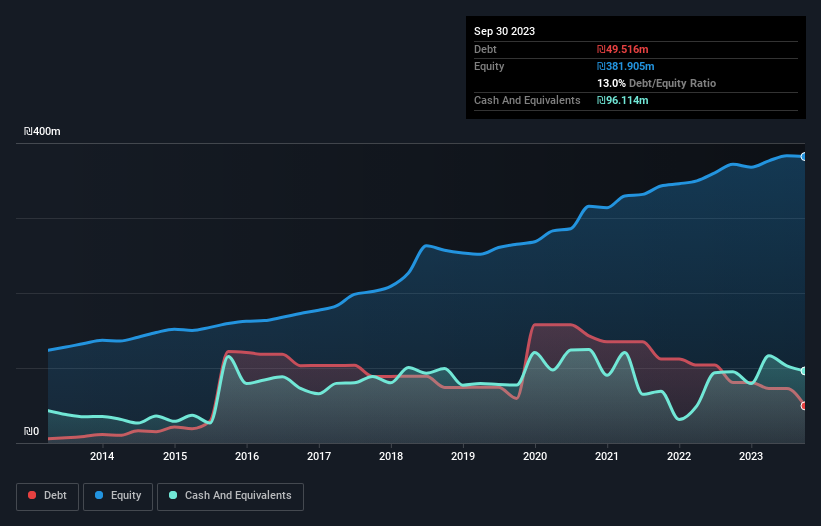
Task: Click the ₪400m y-axis label
Action: point(42,131)
